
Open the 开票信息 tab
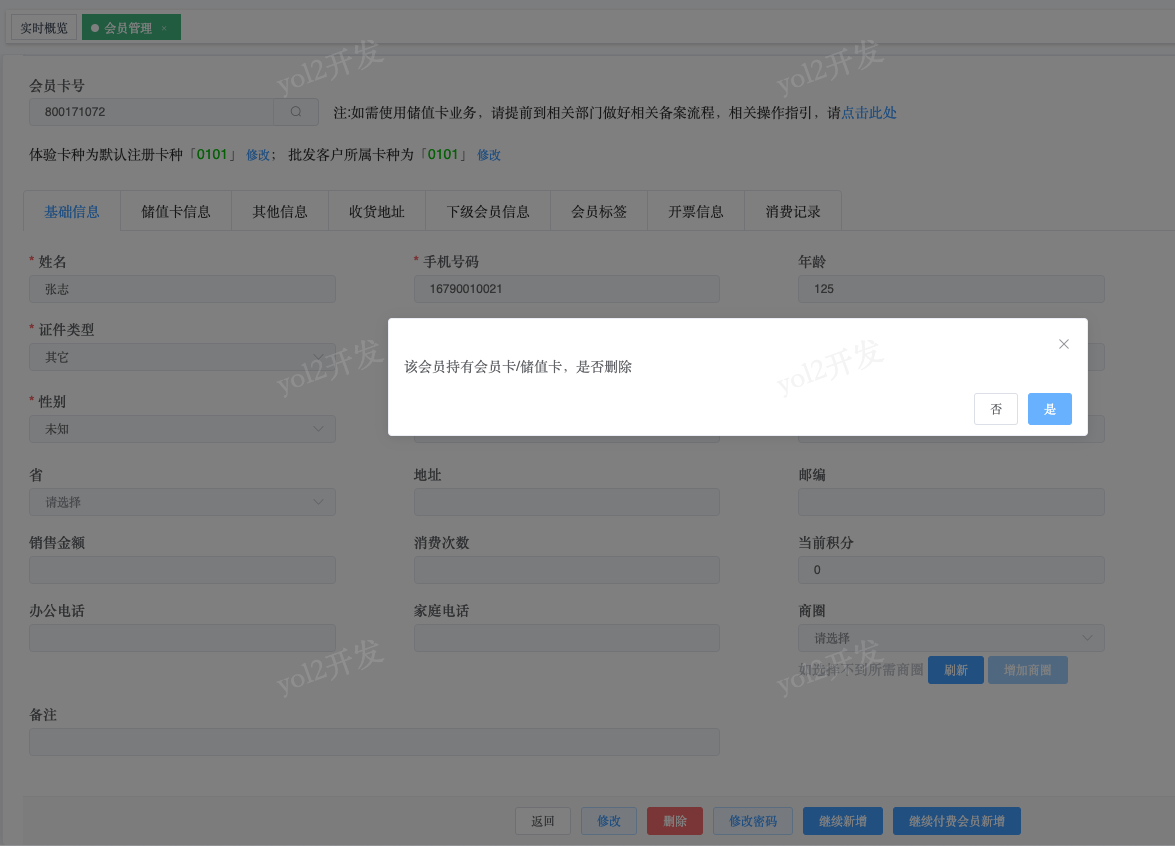click(695, 211)
